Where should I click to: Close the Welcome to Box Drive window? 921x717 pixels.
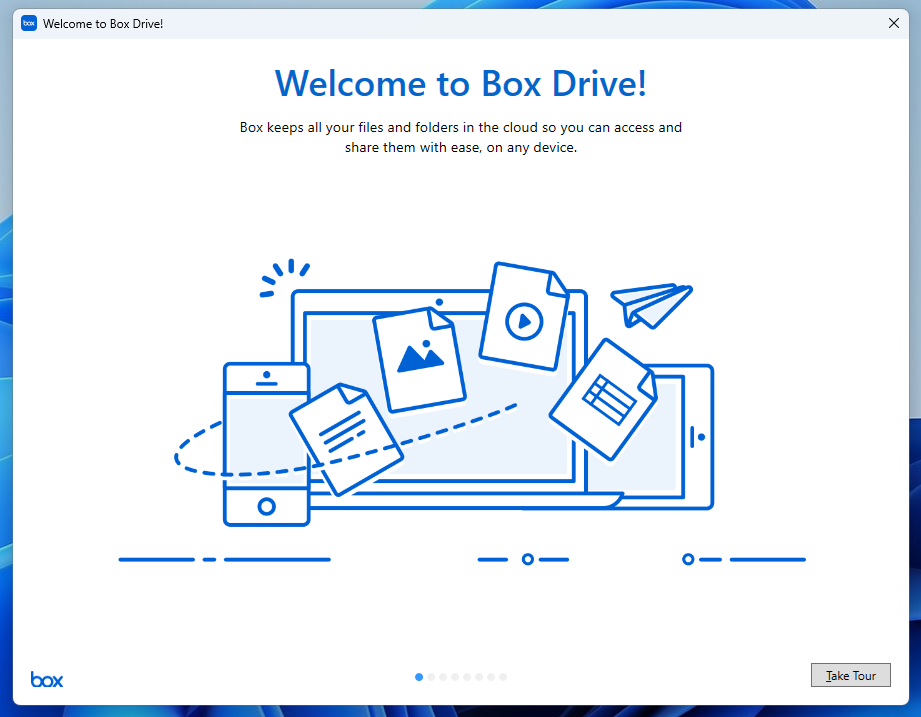coord(893,23)
